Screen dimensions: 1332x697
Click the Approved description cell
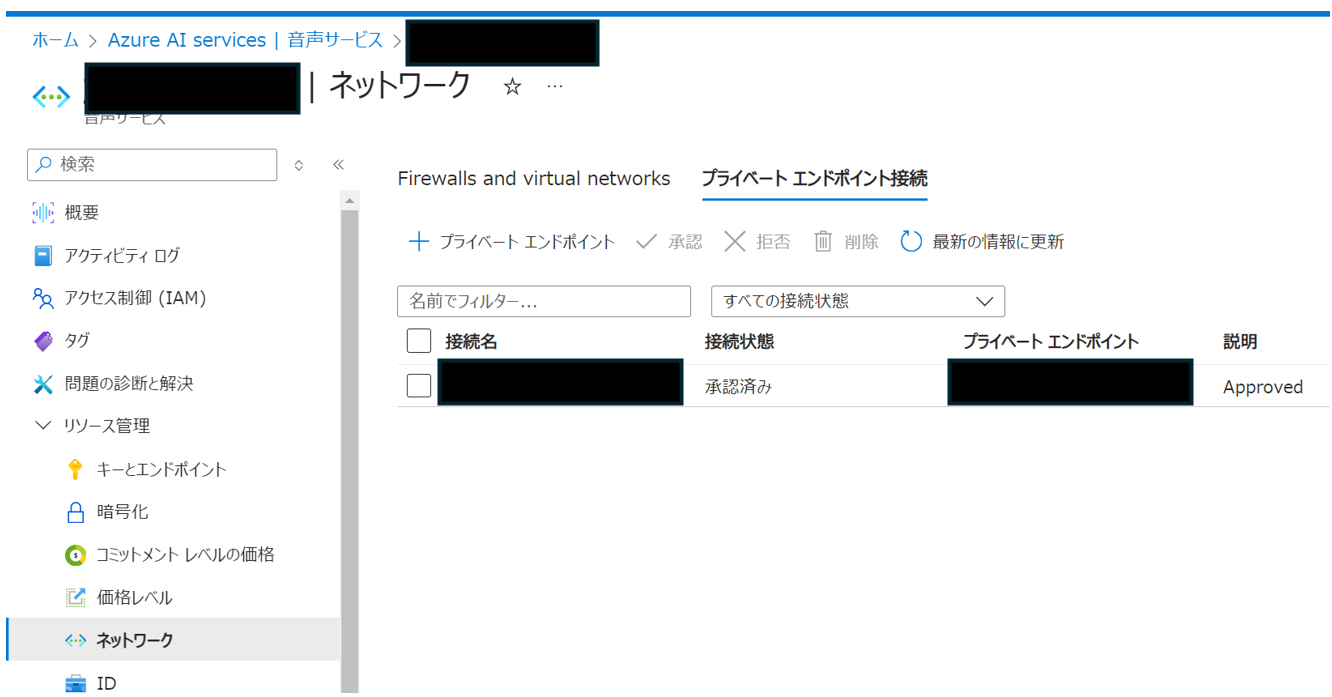click(x=1263, y=387)
